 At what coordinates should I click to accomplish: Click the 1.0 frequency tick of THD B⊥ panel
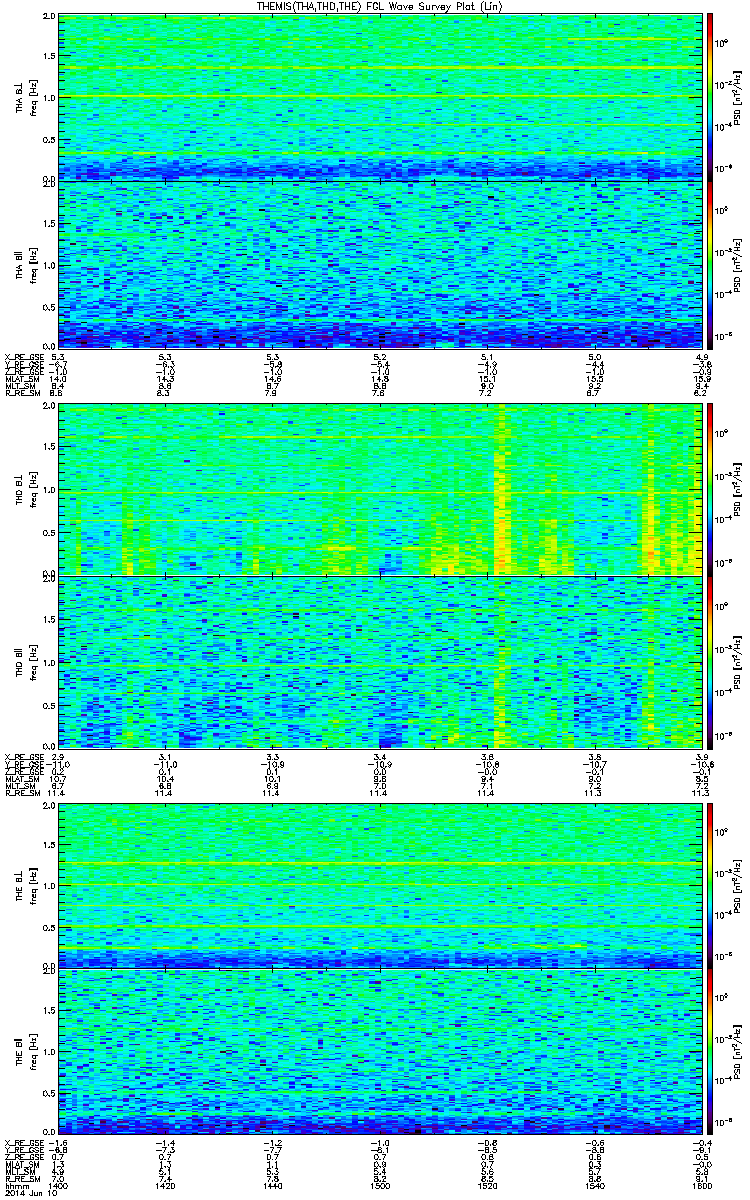pos(49,491)
